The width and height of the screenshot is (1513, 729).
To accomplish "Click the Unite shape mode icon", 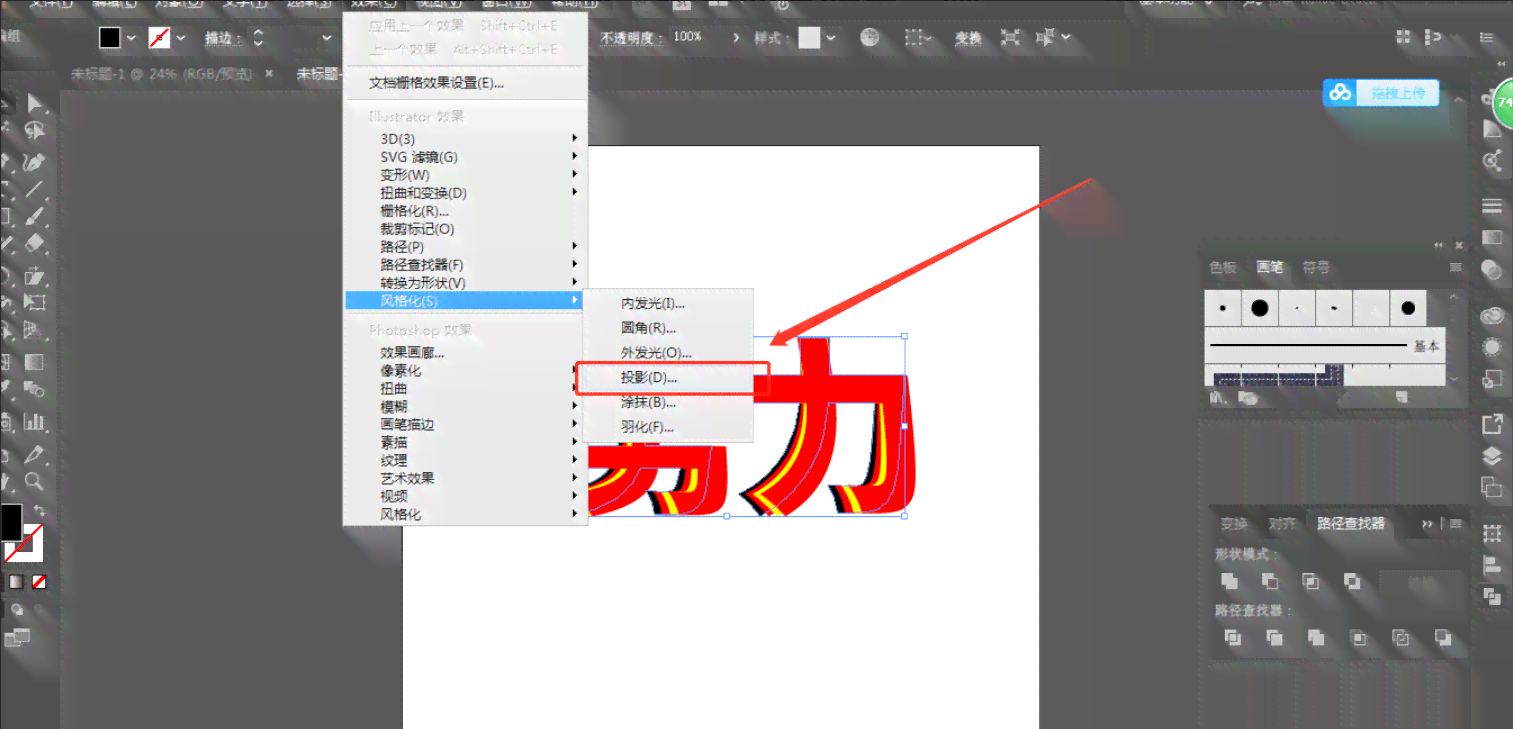I will click(1230, 581).
